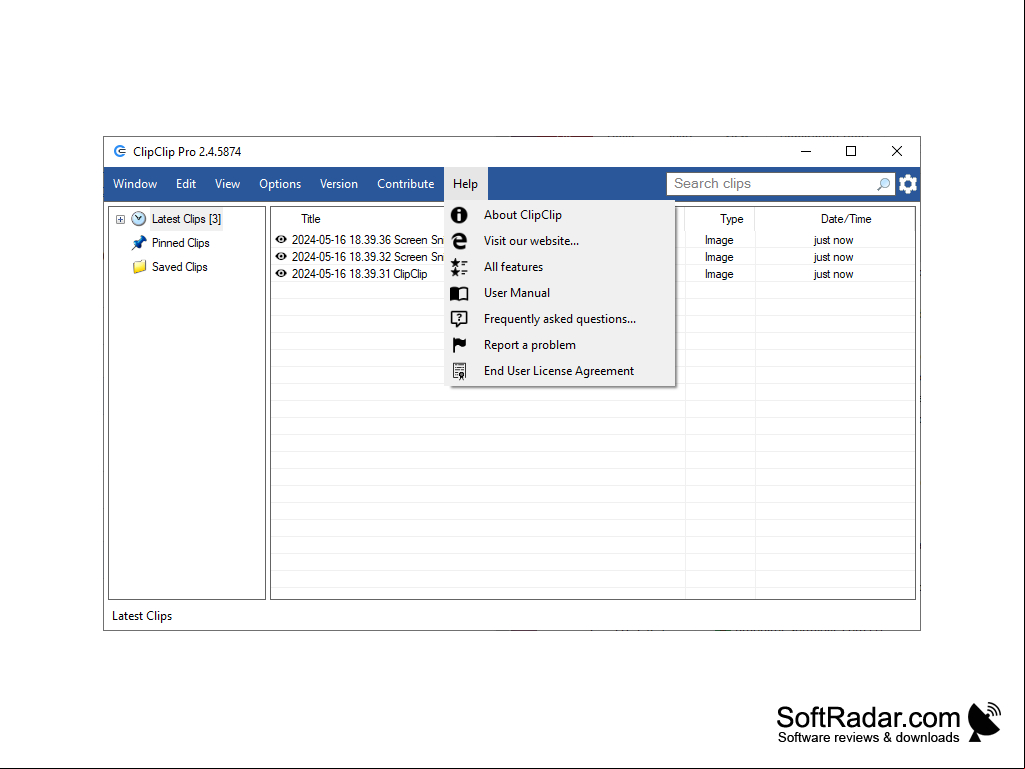Minimize the ClipClip Pro window
The height and width of the screenshot is (769, 1025).
[806, 152]
